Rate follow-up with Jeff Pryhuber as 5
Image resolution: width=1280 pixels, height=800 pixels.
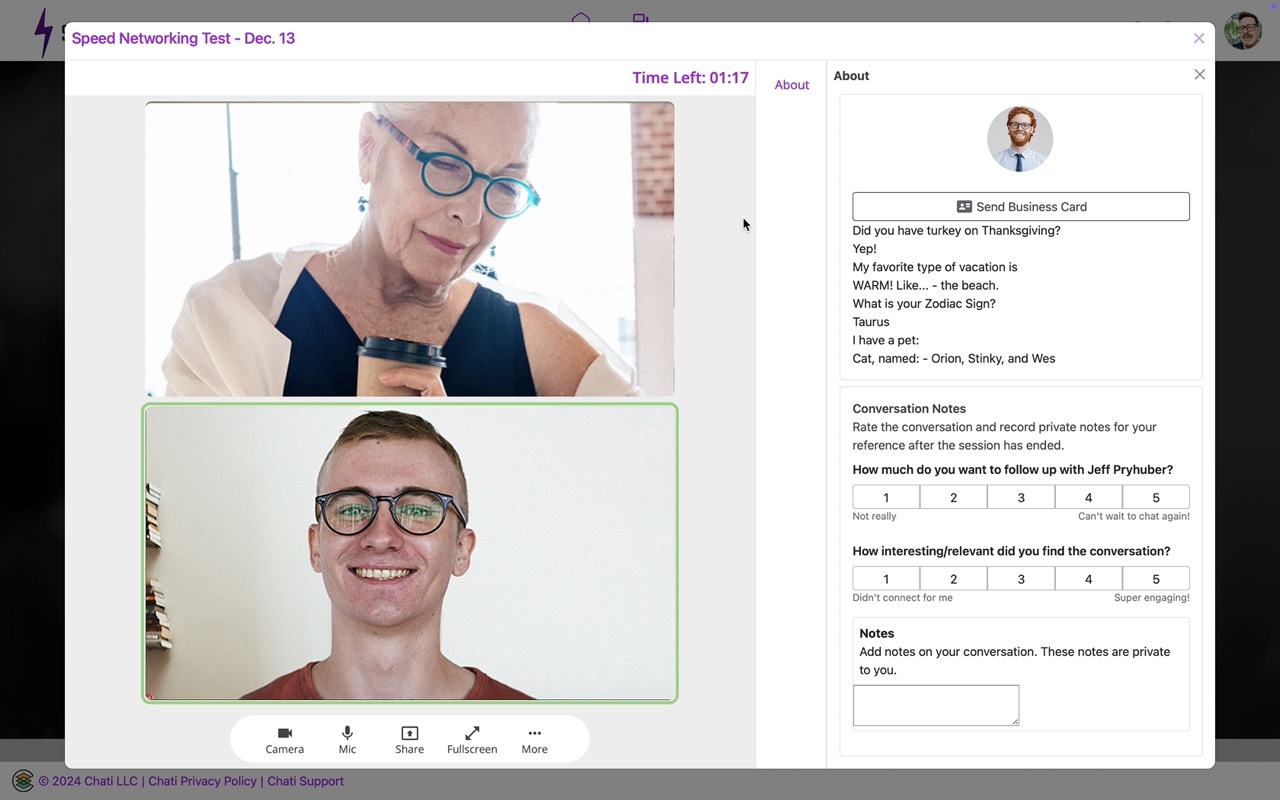pos(1156,497)
